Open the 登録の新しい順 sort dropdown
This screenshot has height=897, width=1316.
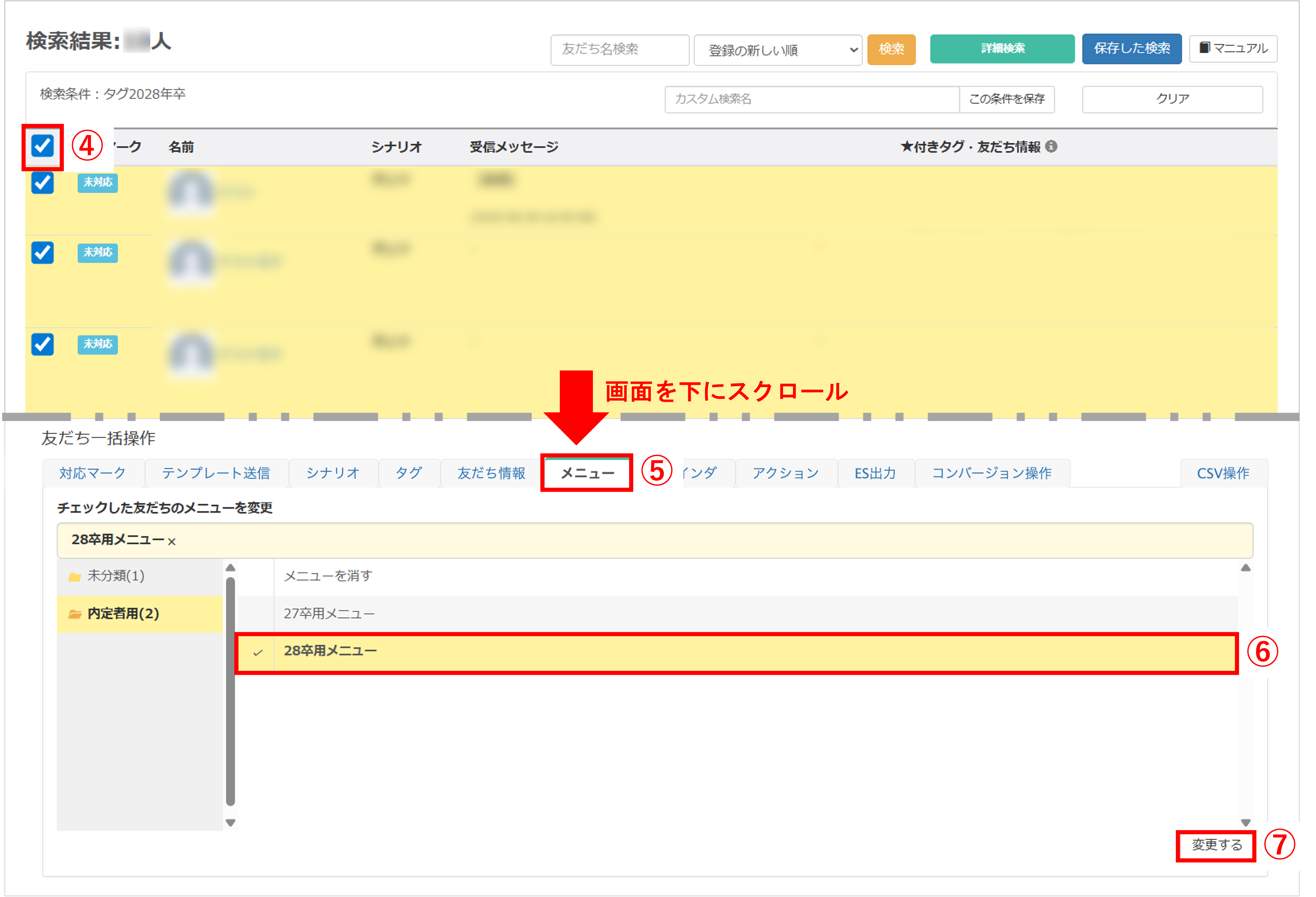[x=777, y=50]
